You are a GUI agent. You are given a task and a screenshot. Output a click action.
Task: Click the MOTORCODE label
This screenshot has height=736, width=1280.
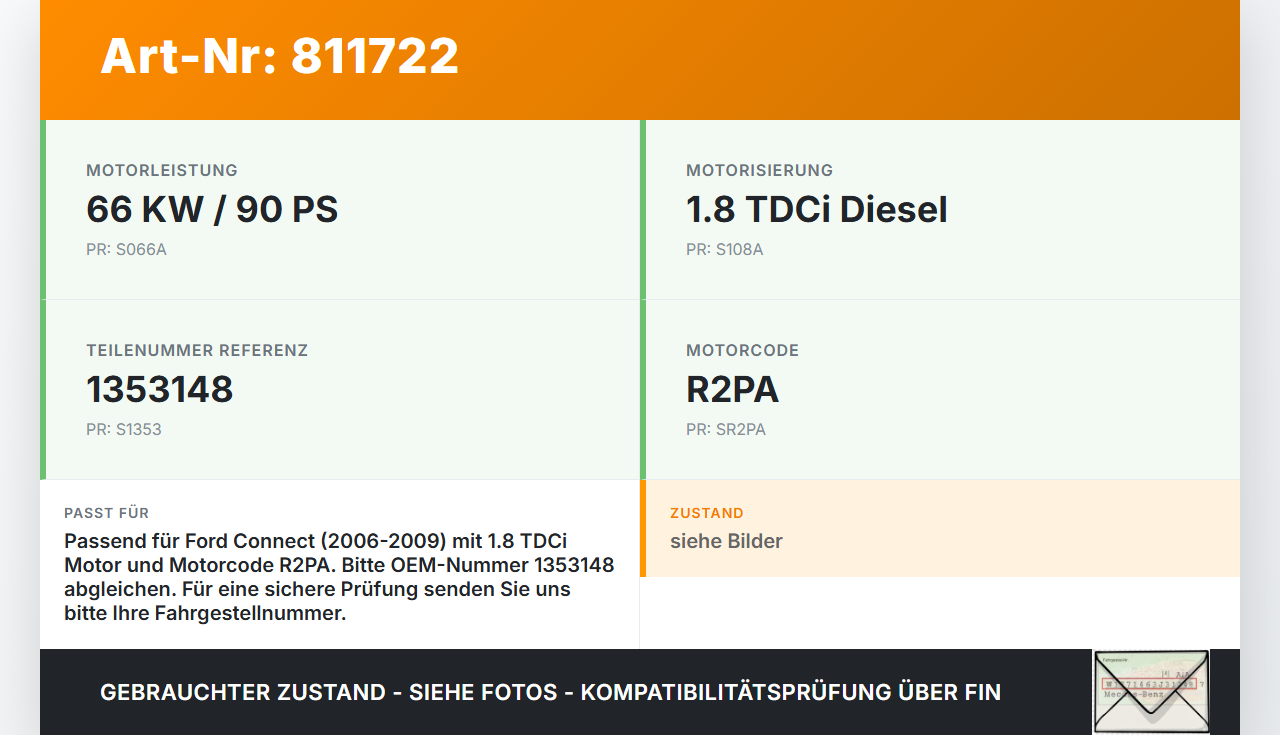(x=743, y=351)
